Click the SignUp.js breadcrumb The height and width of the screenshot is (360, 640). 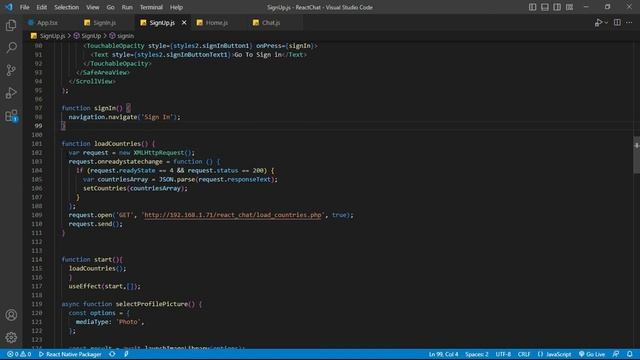click(52, 36)
